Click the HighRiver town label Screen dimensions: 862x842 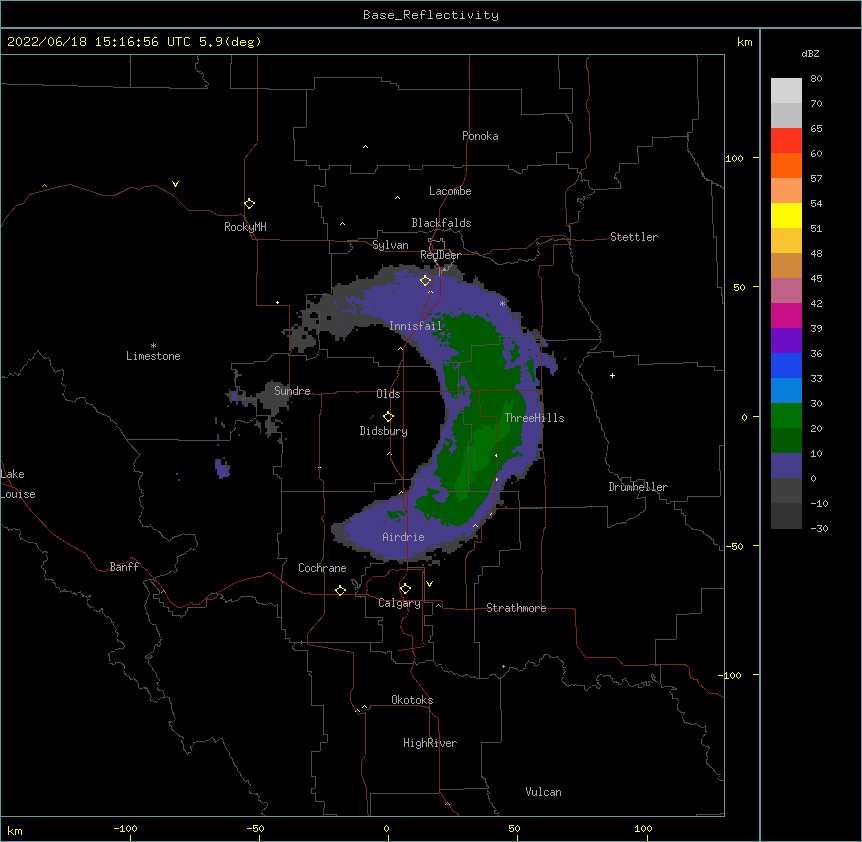430,743
